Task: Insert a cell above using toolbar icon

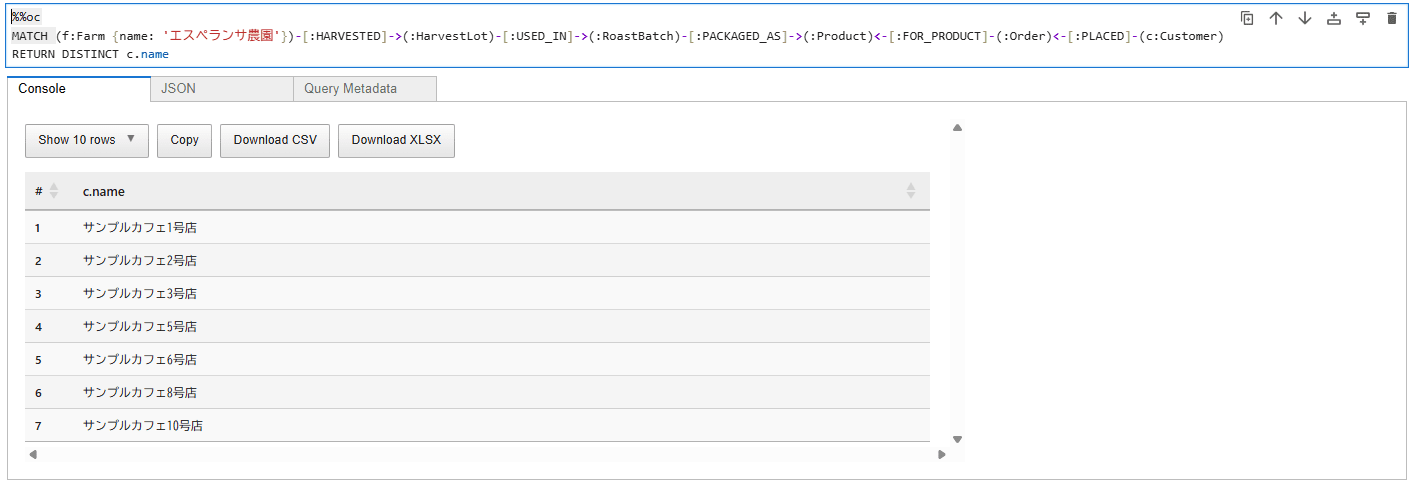Action: [x=1334, y=18]
